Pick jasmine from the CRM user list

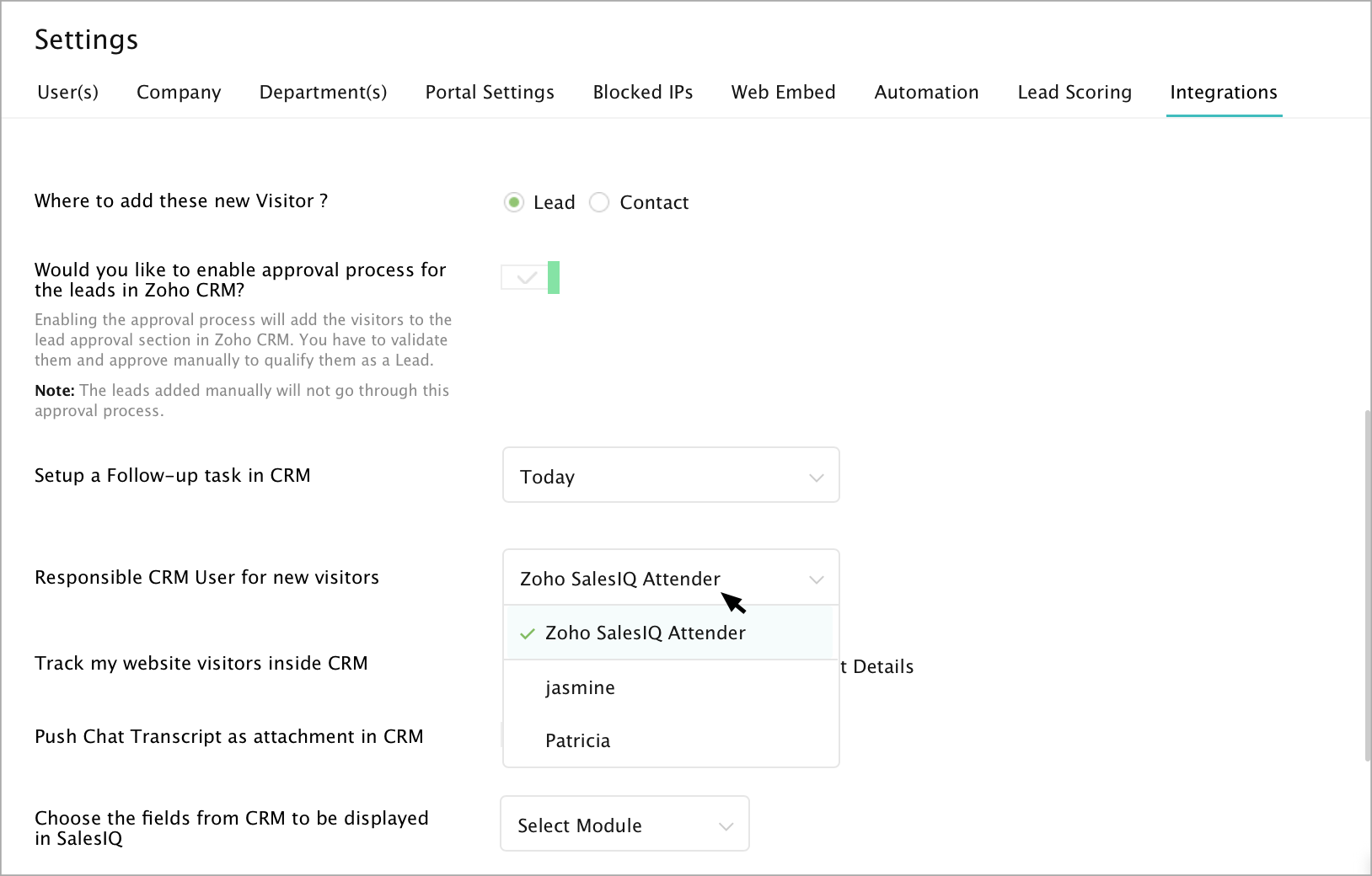[x=580, y=687]
